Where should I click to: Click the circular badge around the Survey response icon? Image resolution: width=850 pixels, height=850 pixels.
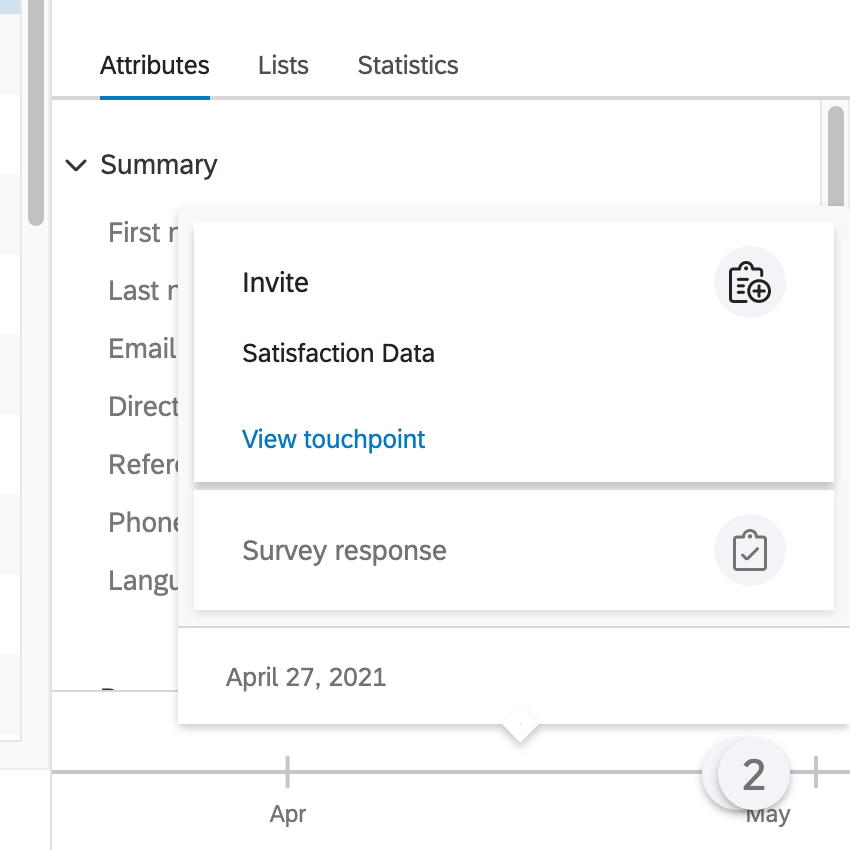750,549
